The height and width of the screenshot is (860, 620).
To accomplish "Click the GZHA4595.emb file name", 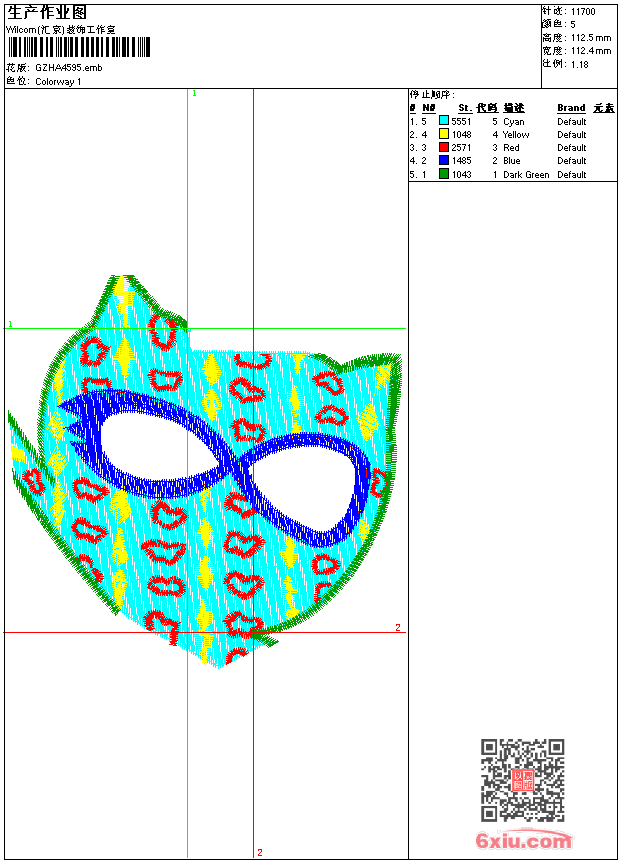I will [68, 67].
